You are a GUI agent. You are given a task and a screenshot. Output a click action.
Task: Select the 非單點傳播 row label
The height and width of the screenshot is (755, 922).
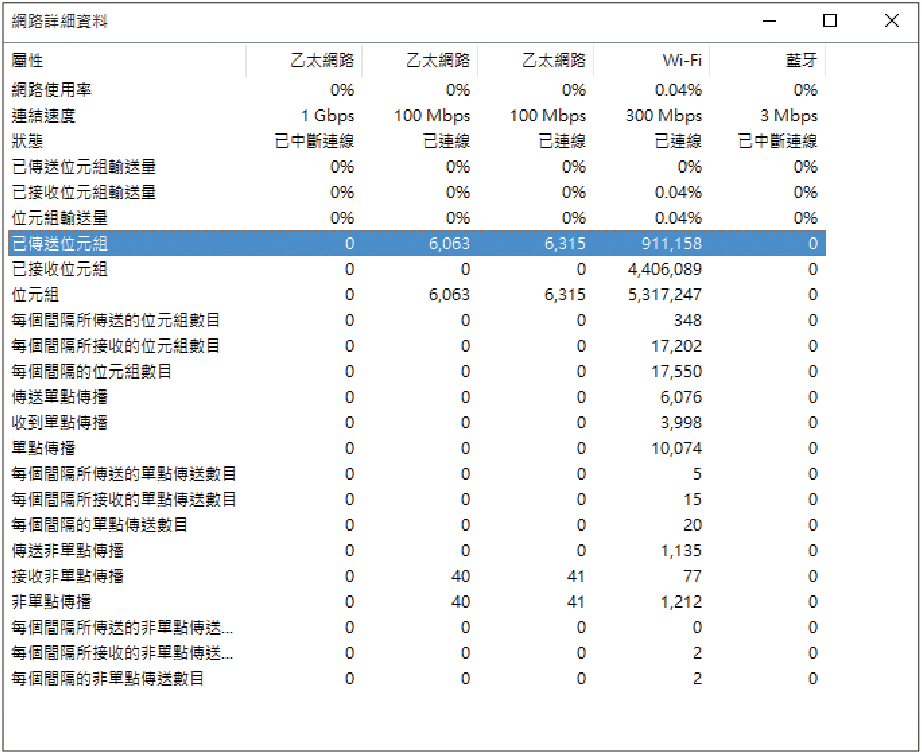click(x=52, y=602)
